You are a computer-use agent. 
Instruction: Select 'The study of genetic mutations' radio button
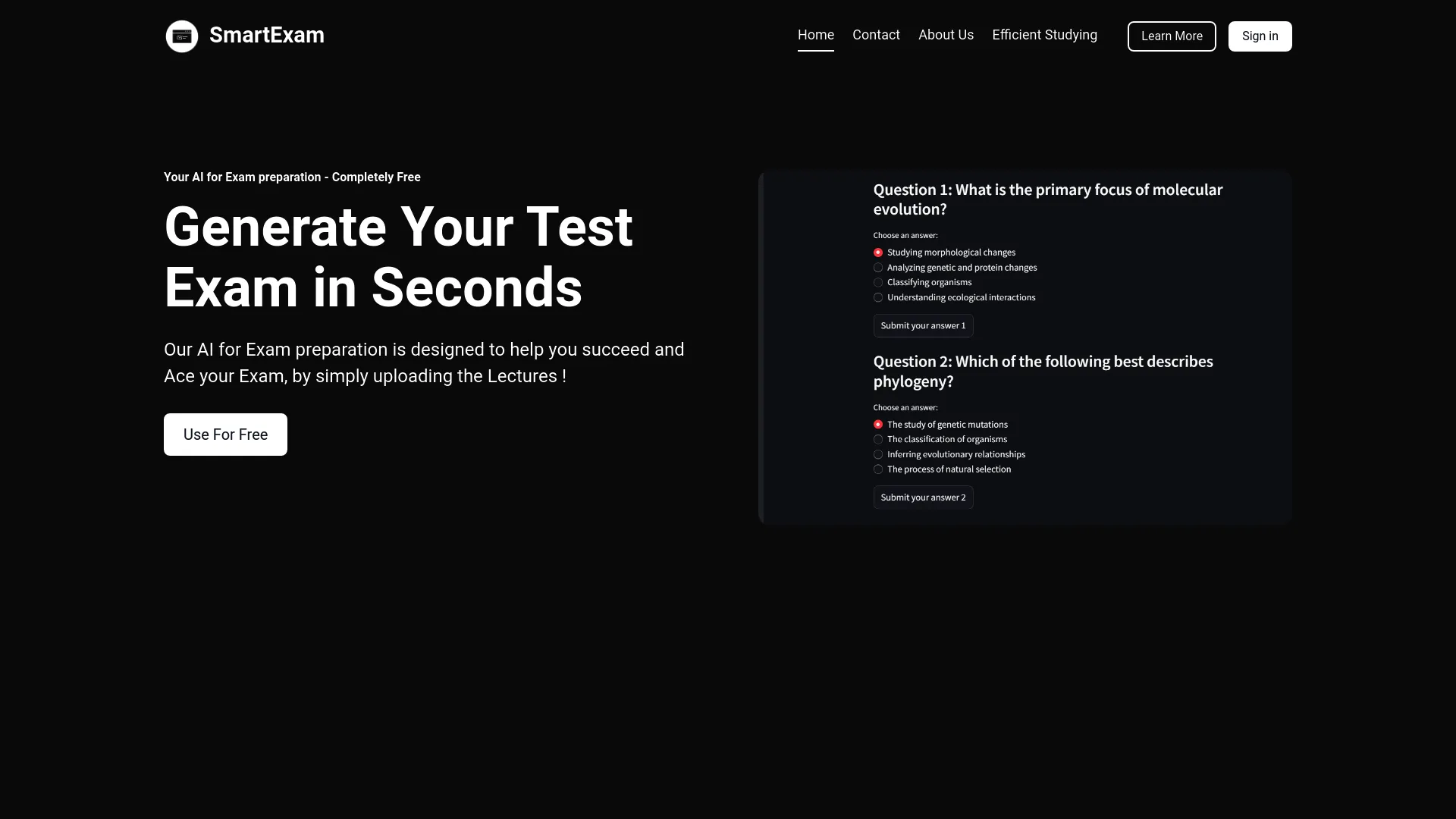click(878, 424)
